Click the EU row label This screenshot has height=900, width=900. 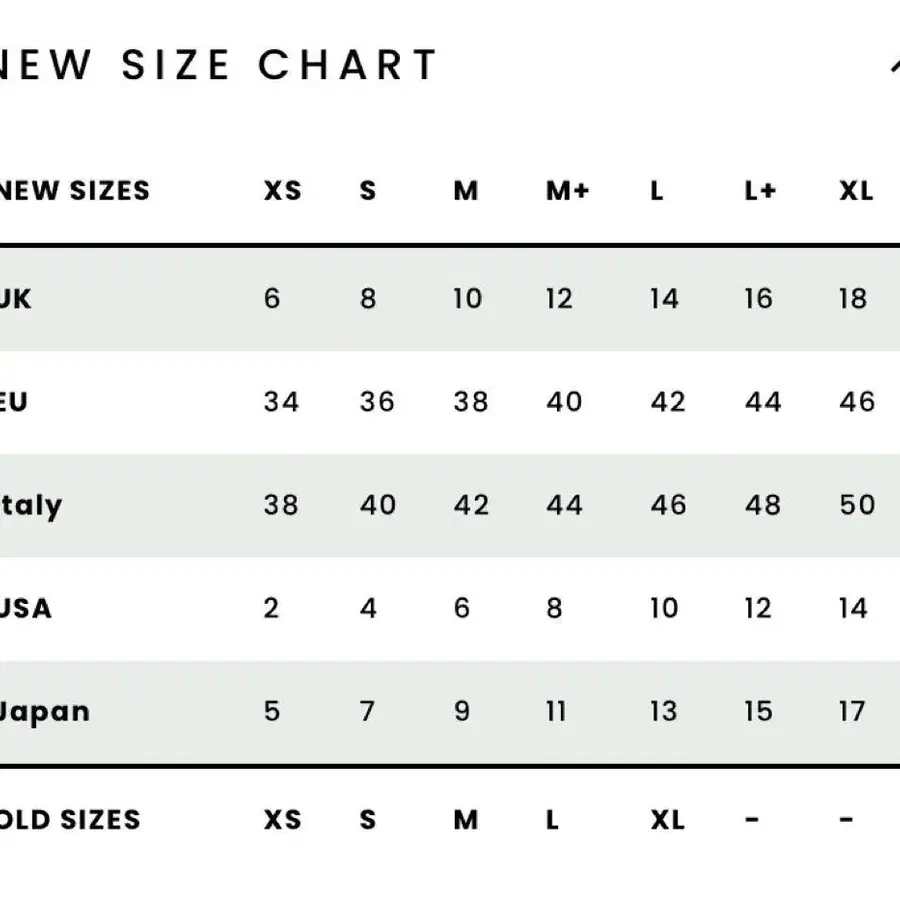[x=14, y=402]
